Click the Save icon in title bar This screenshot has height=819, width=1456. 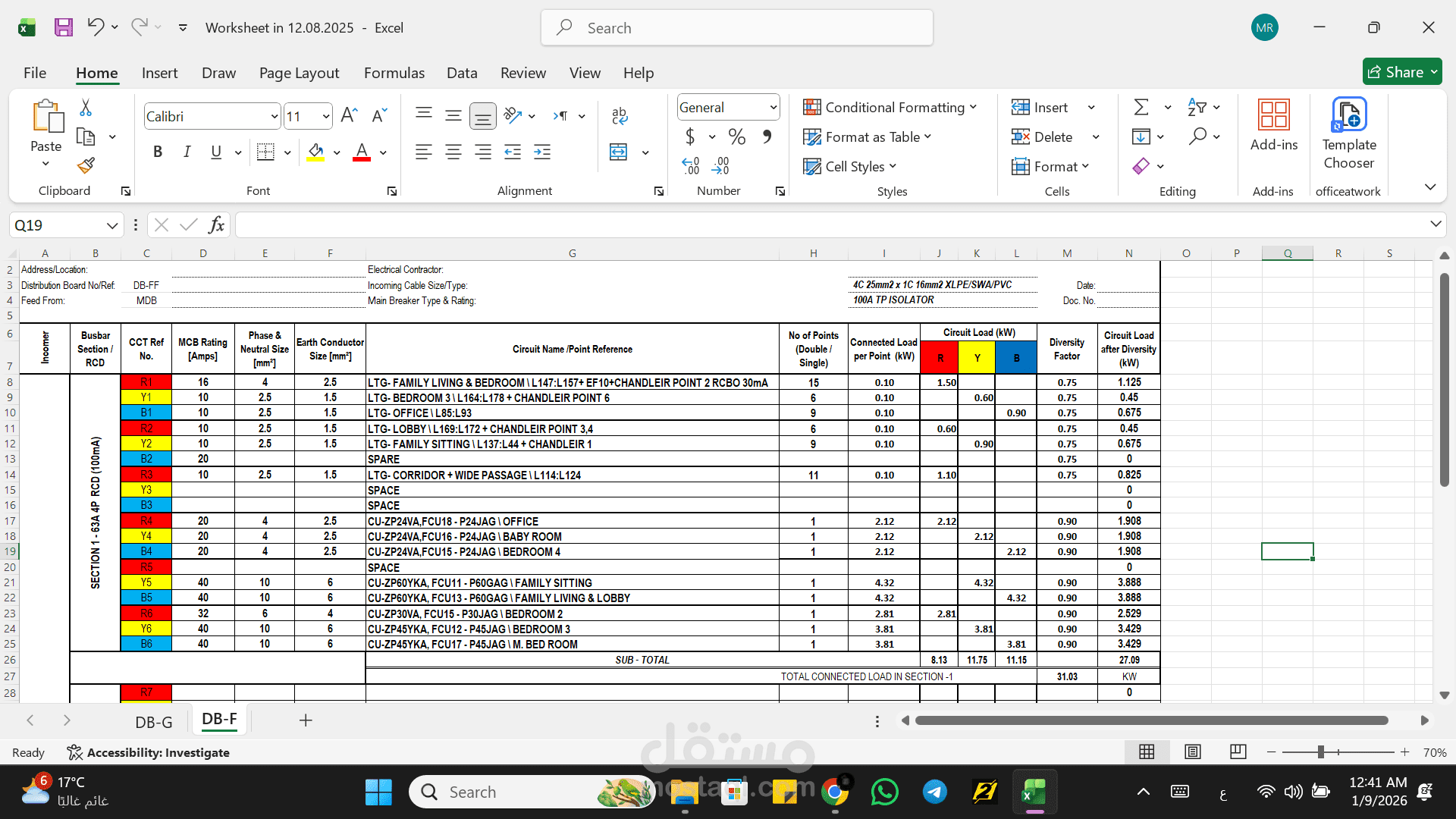point(64,27)
